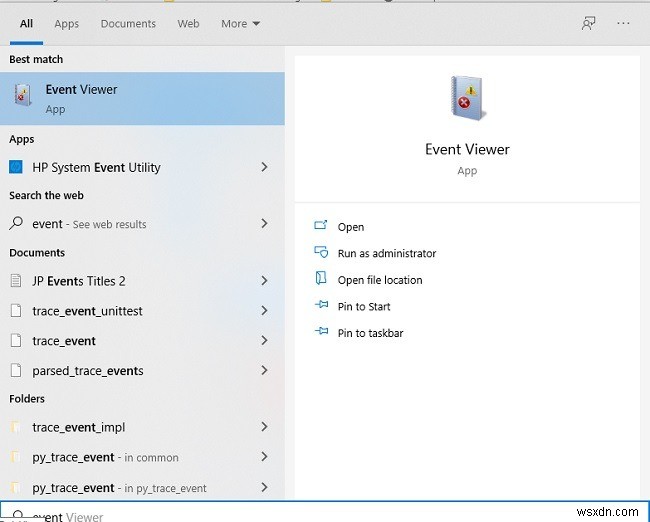The image size is (650, 522).
Task: Expand py_trace_event in common arrow
Action: tap(264, 457)
